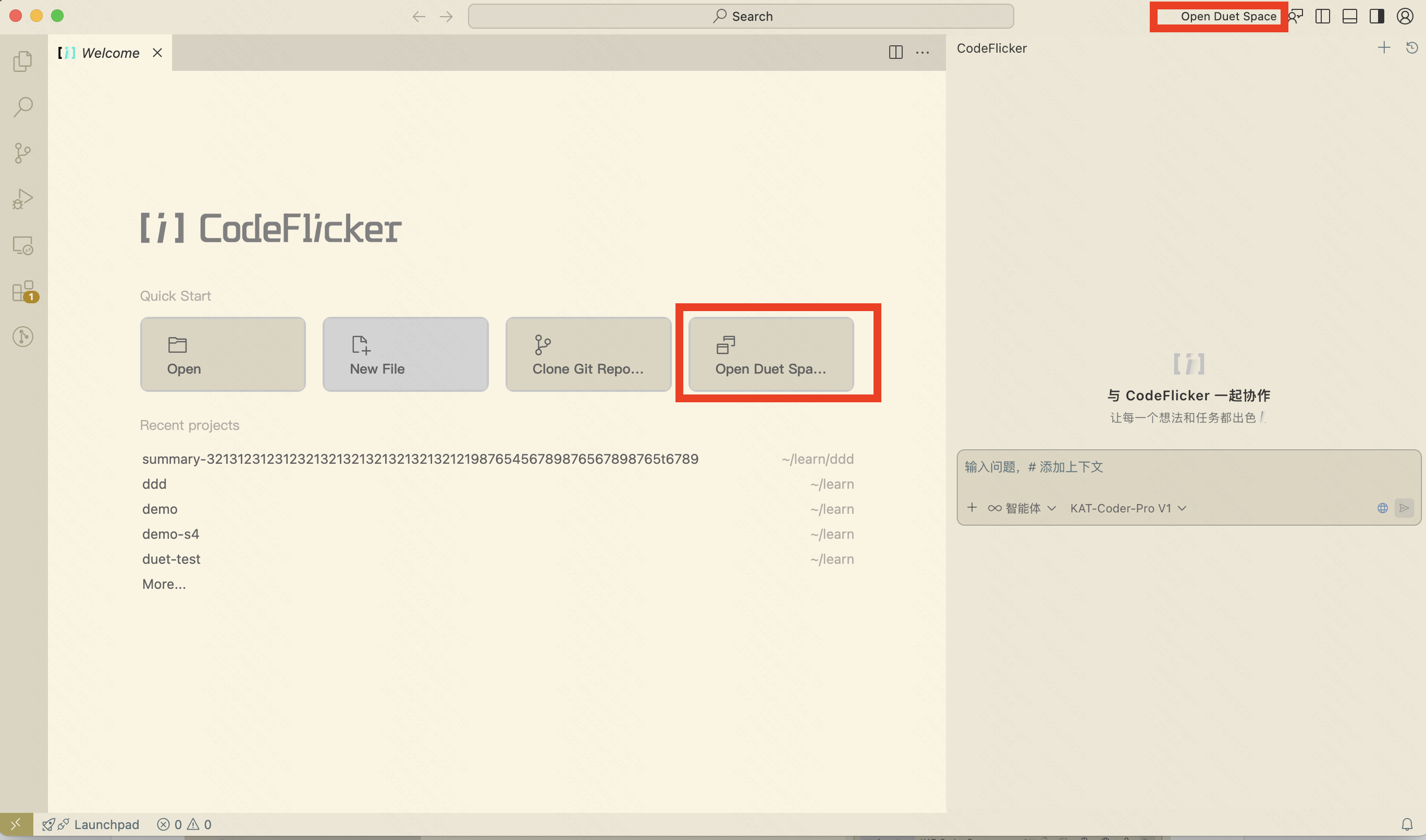This screenshot has height=840, width=1426.
Task: Close the Welcome tab
Action: 157,53
